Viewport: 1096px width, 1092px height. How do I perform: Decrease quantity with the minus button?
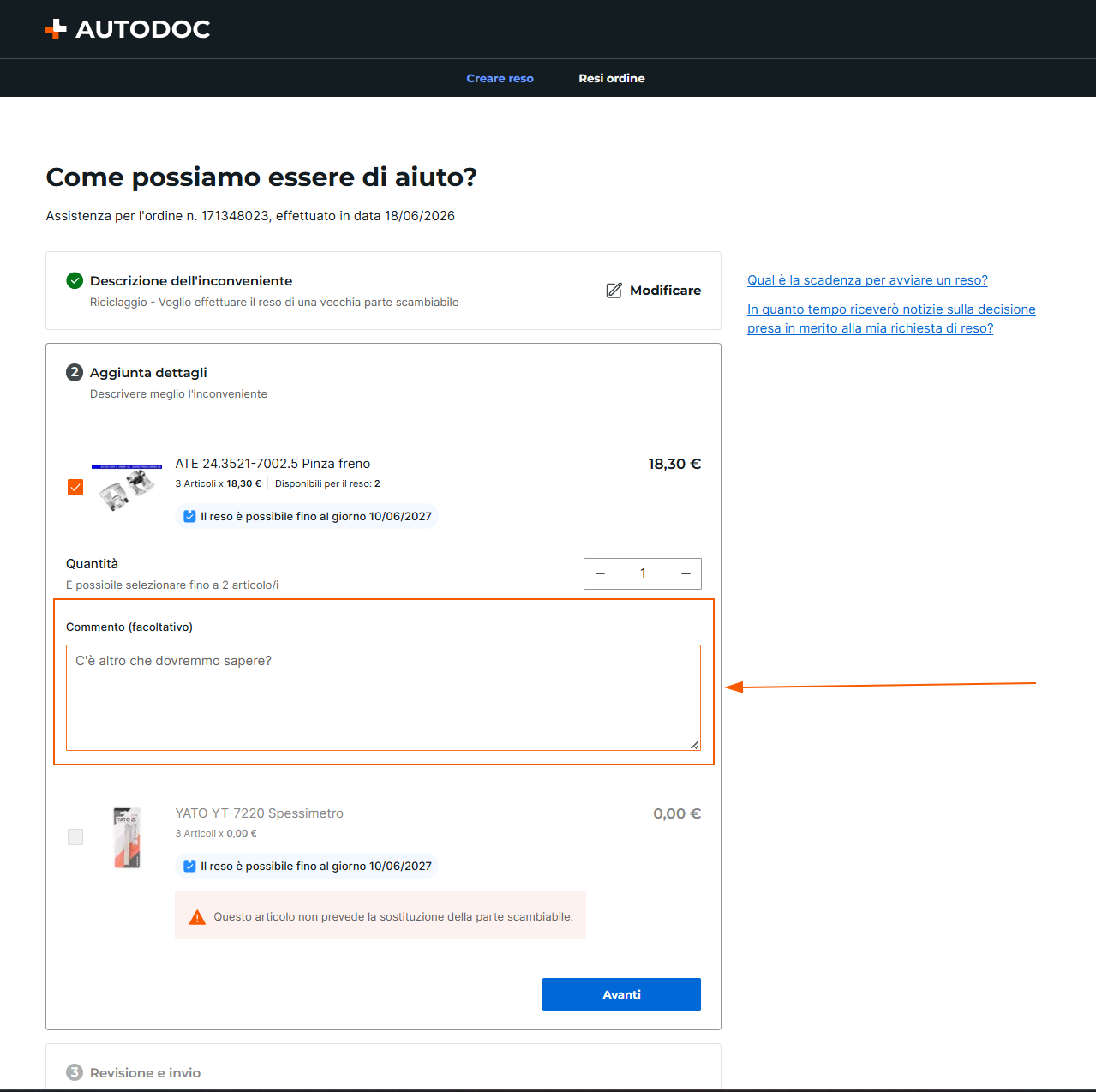(601, 573)
